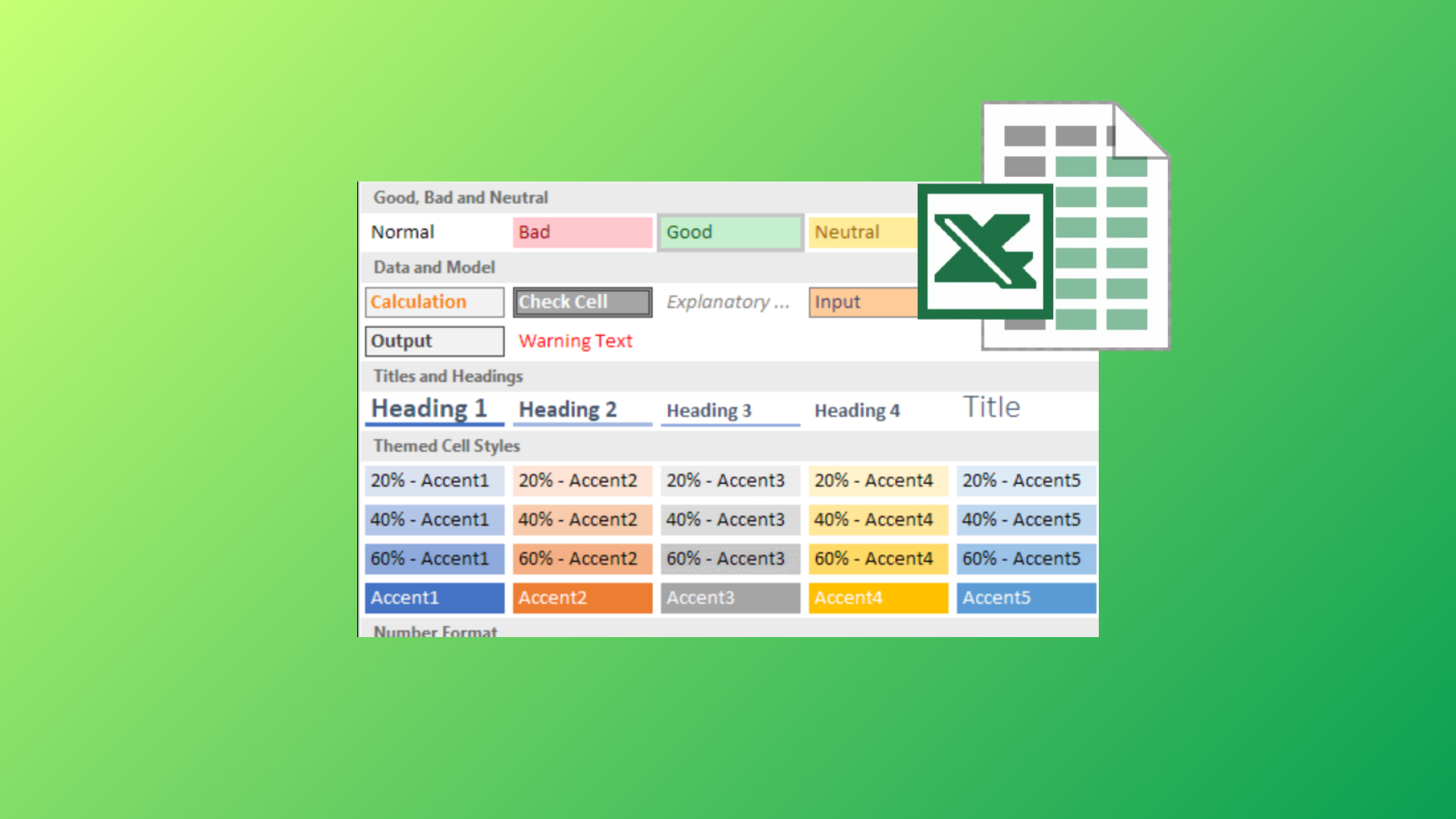Select the Accent1 themed style

click(x=434, y=598)
